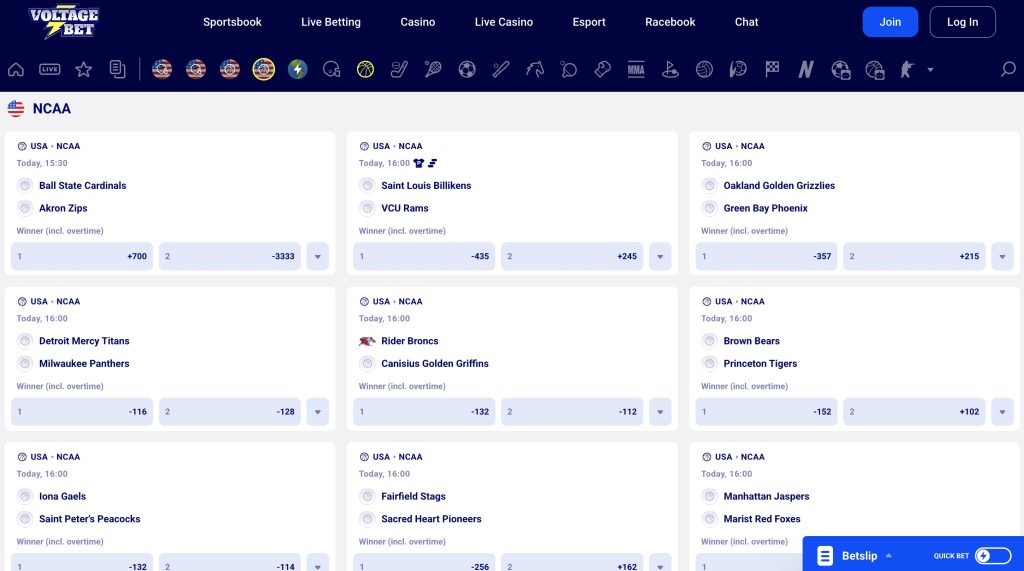Open the Betslip tab
Screen dimensions: 1024x571
[x=859, y=556]
